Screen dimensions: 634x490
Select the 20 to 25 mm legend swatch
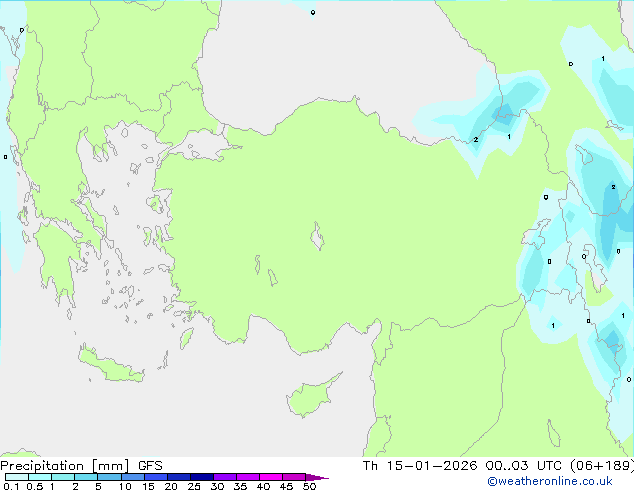click(178, 477)
